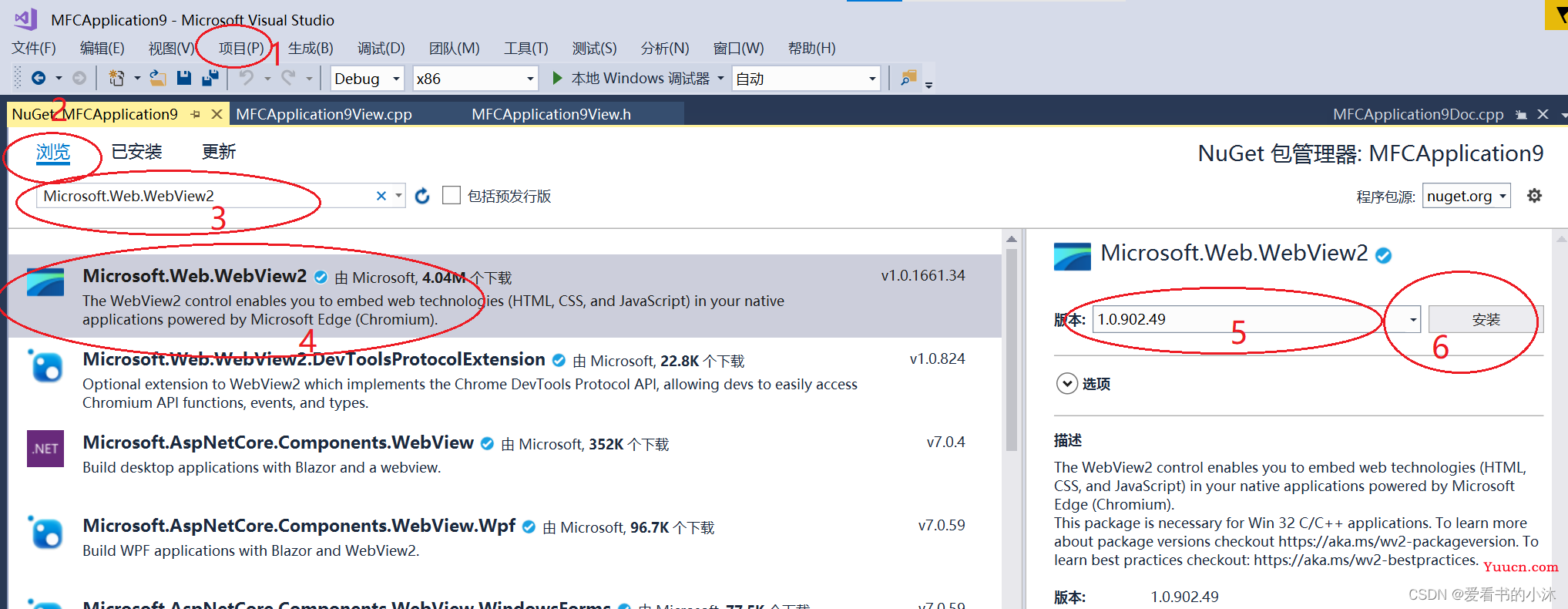Select the Microsoft.AspNetCore.Components.WebView.Wpf package title

click(x=299, y=526)
